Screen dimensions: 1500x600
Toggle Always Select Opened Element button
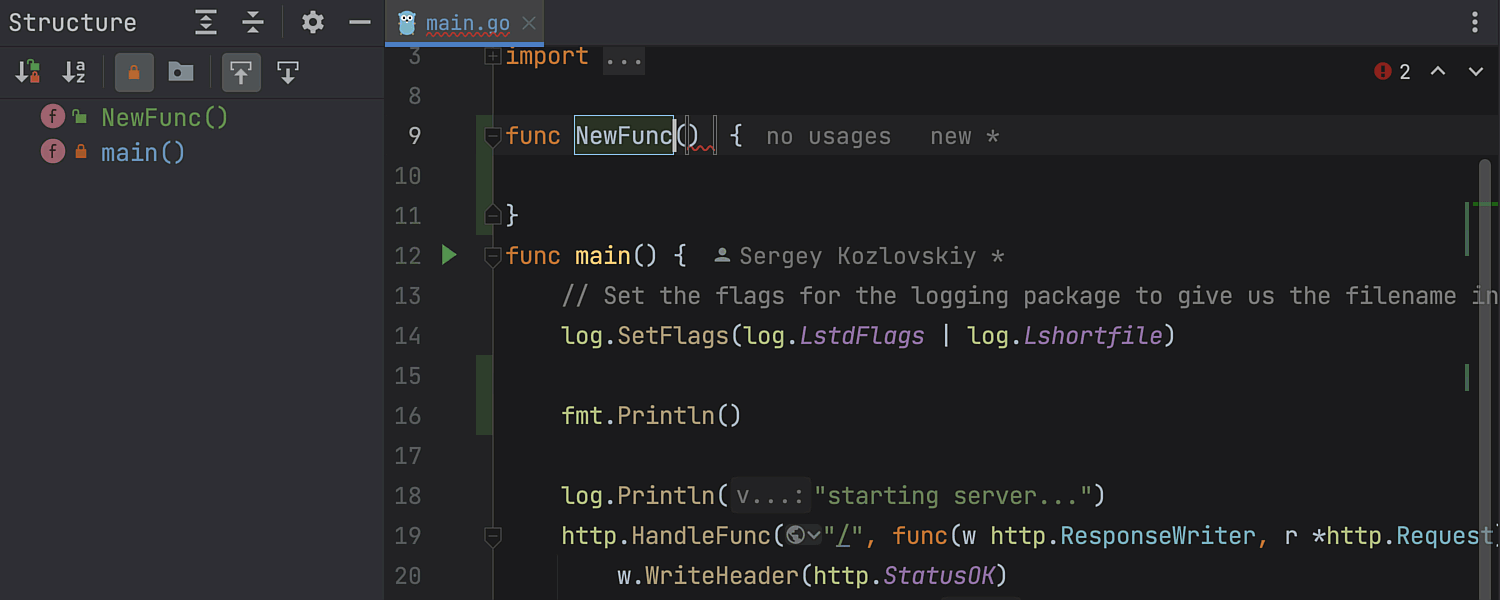tap(241, 72)
